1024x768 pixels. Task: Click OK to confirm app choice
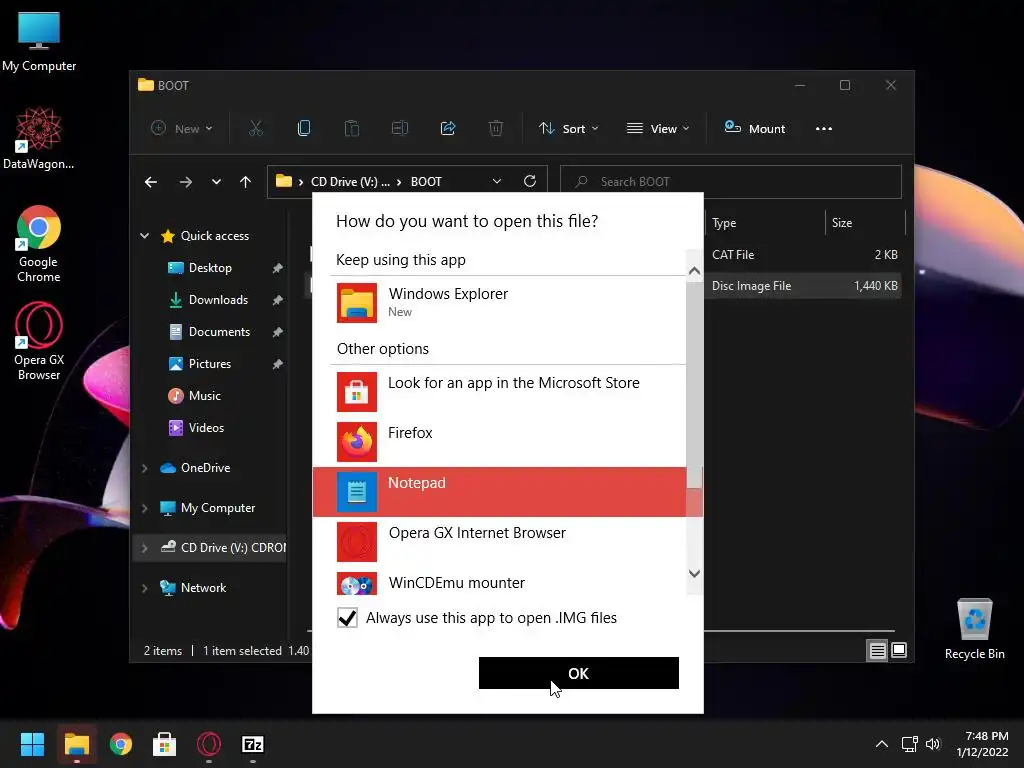click(579, 673)
